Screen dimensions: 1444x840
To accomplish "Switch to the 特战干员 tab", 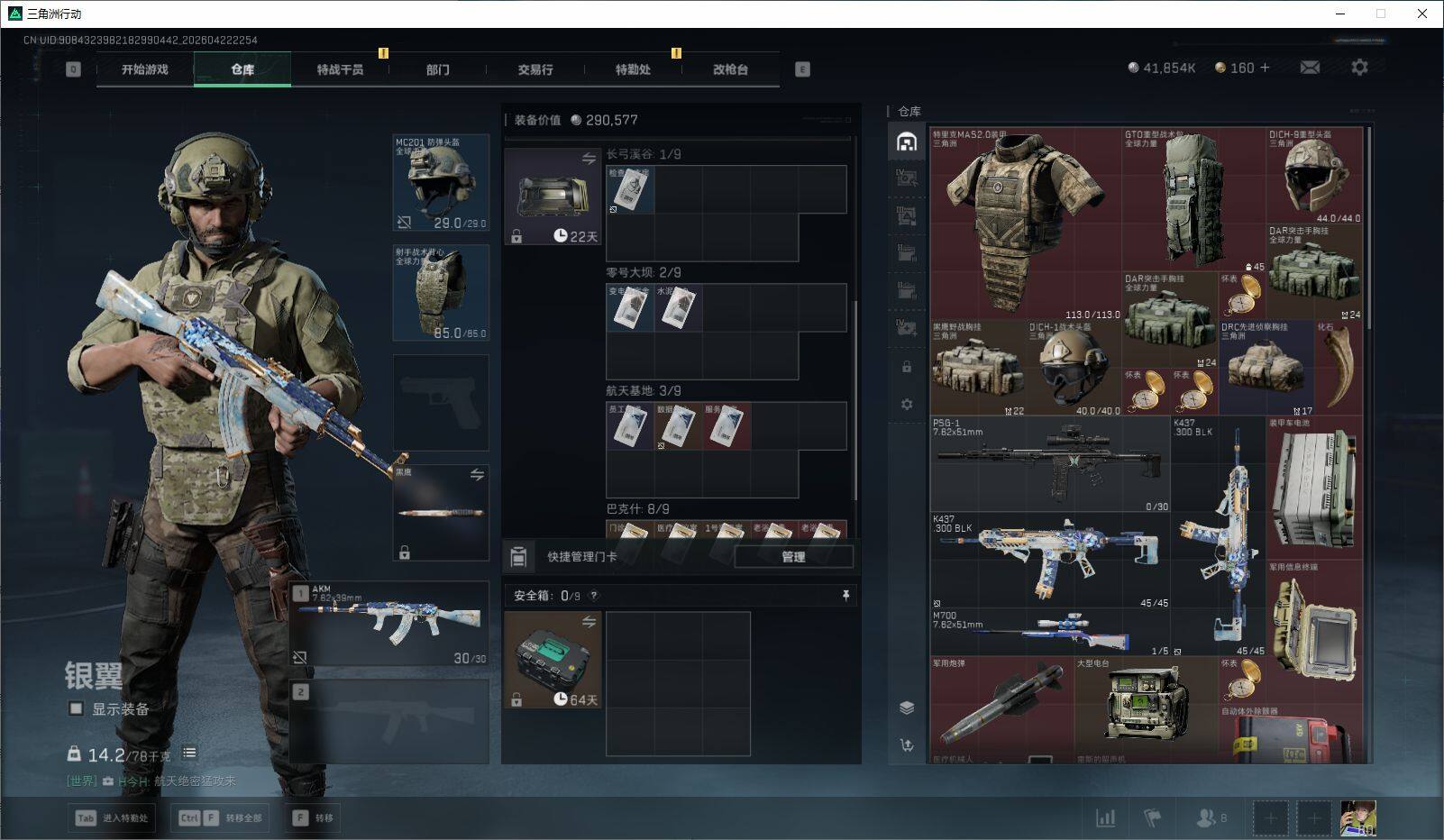I will [340, 69].
